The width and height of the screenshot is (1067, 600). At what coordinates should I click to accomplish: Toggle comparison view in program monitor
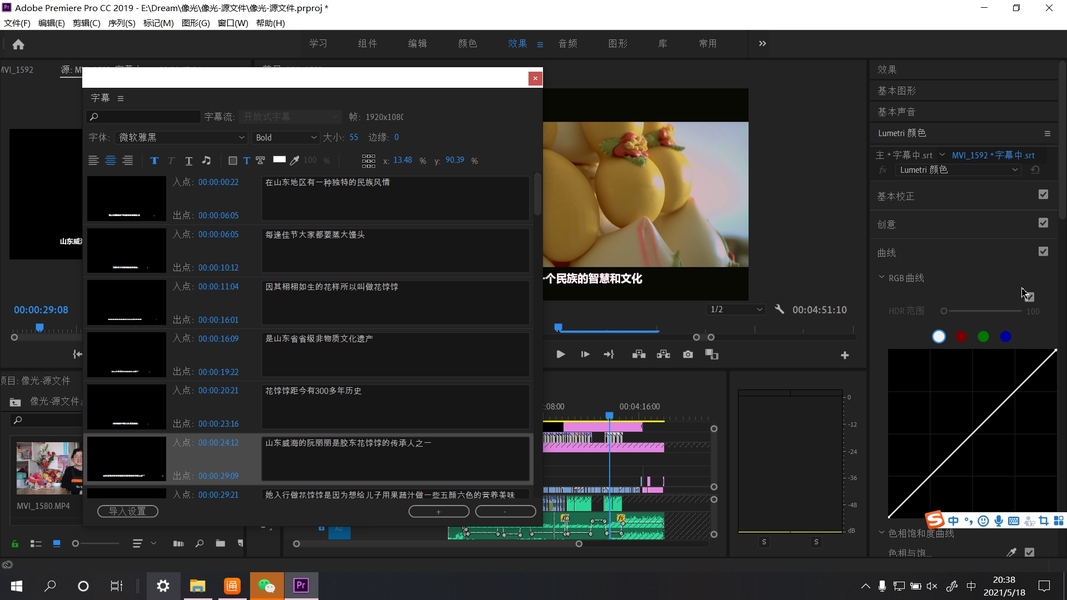coord(712,354)
